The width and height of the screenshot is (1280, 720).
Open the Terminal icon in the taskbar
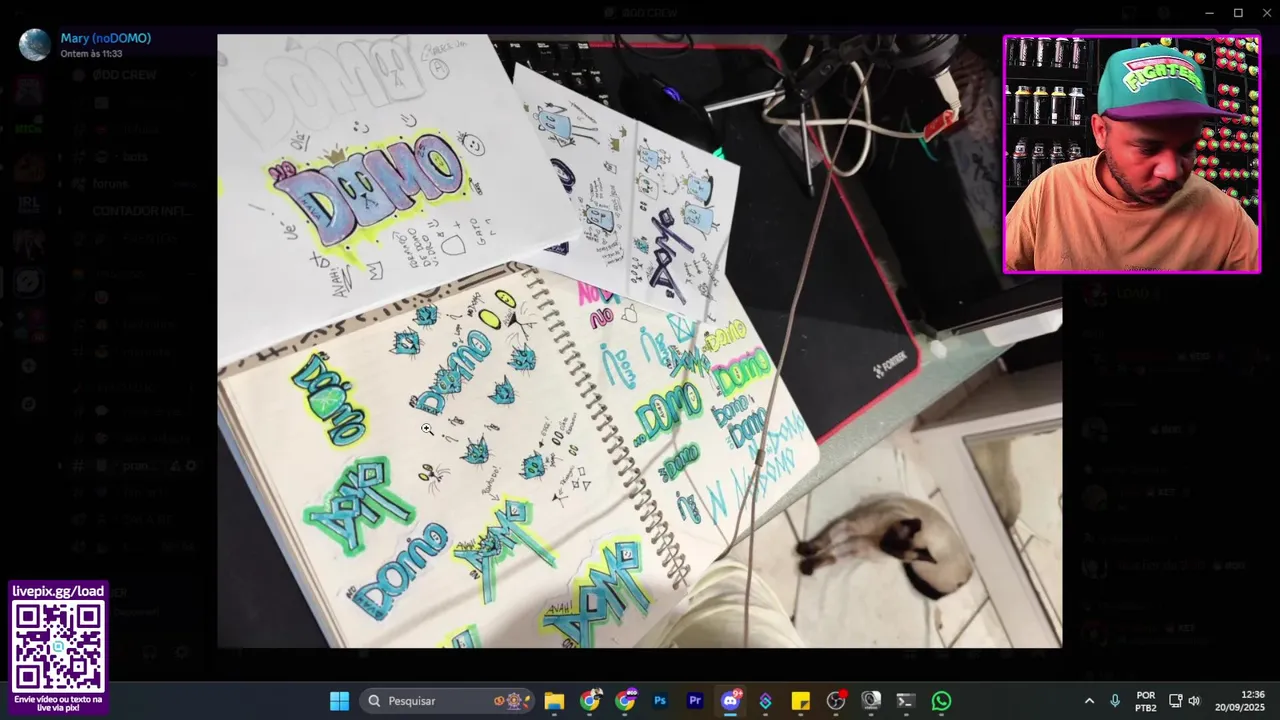906,701
